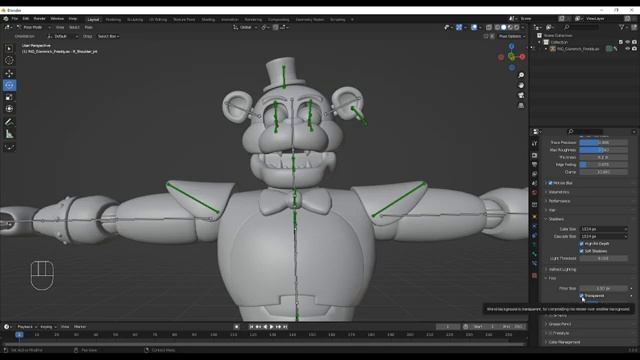The width and height of the screenshot is (640, 360).
Task: Open the Global transform orientation dropdown
Action: (x=245, y=27)
